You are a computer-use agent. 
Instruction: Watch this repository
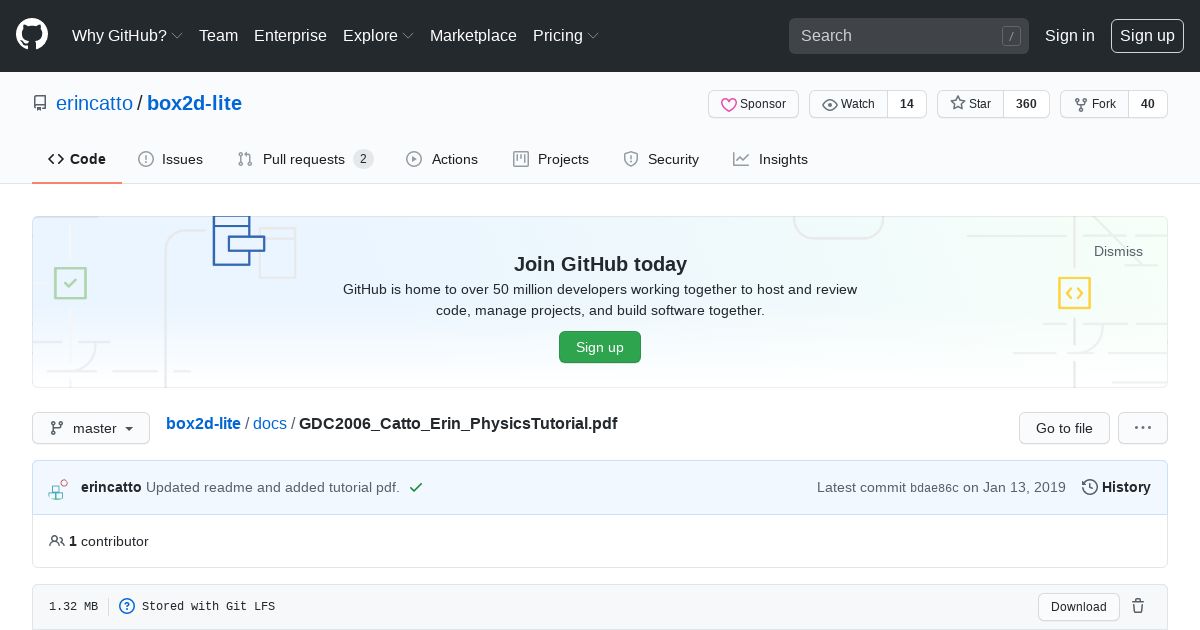848,104
